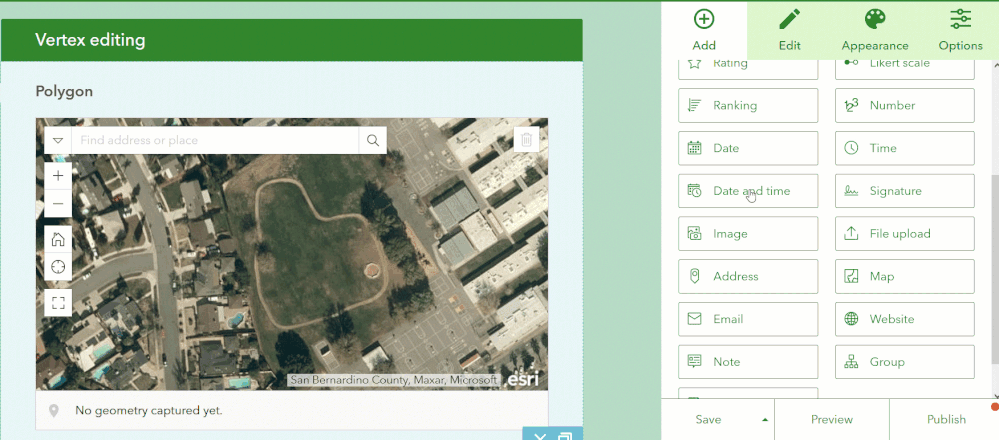Click the Edit pencil icon
999x440 pixels.
click(x=789, y=19)
